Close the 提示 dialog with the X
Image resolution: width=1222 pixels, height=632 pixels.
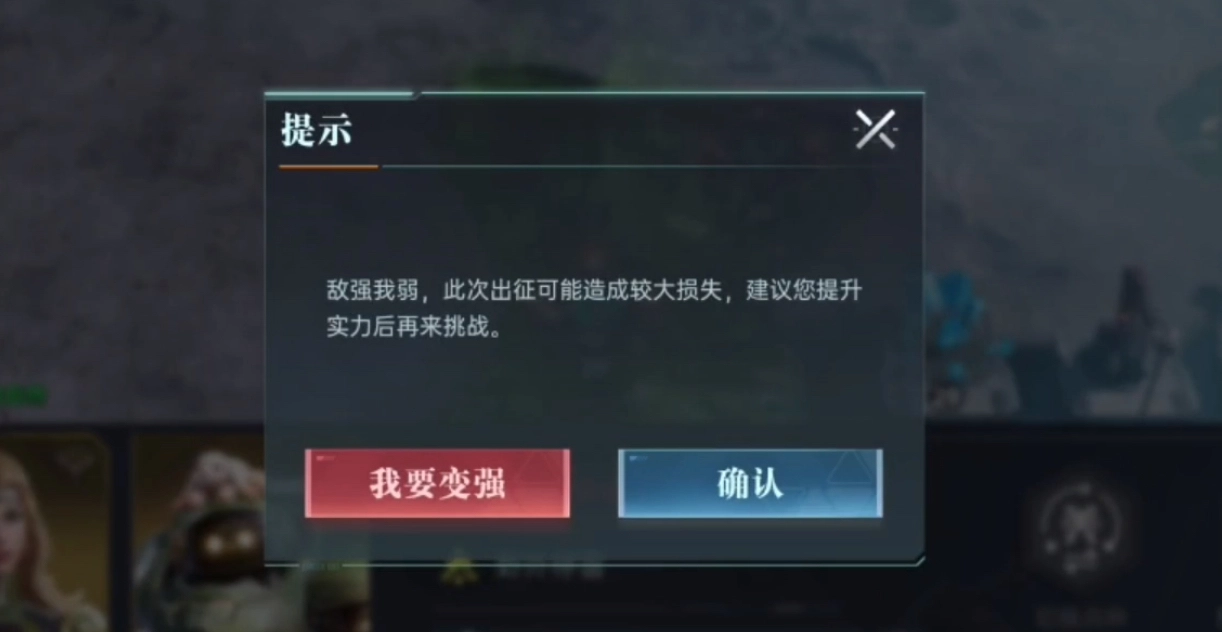point(875,129)
